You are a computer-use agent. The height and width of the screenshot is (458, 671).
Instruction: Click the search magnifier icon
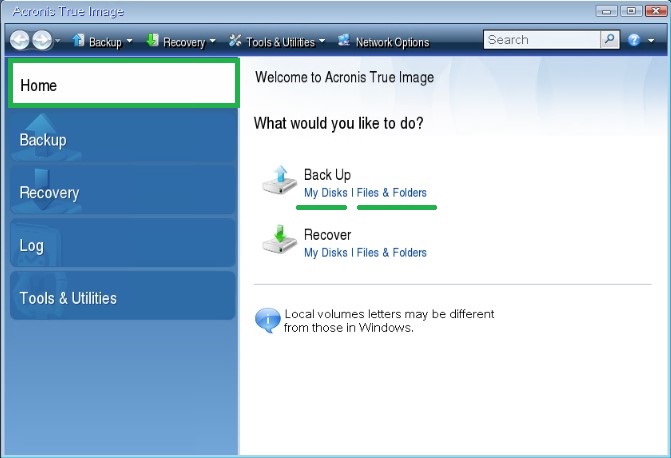609,40
